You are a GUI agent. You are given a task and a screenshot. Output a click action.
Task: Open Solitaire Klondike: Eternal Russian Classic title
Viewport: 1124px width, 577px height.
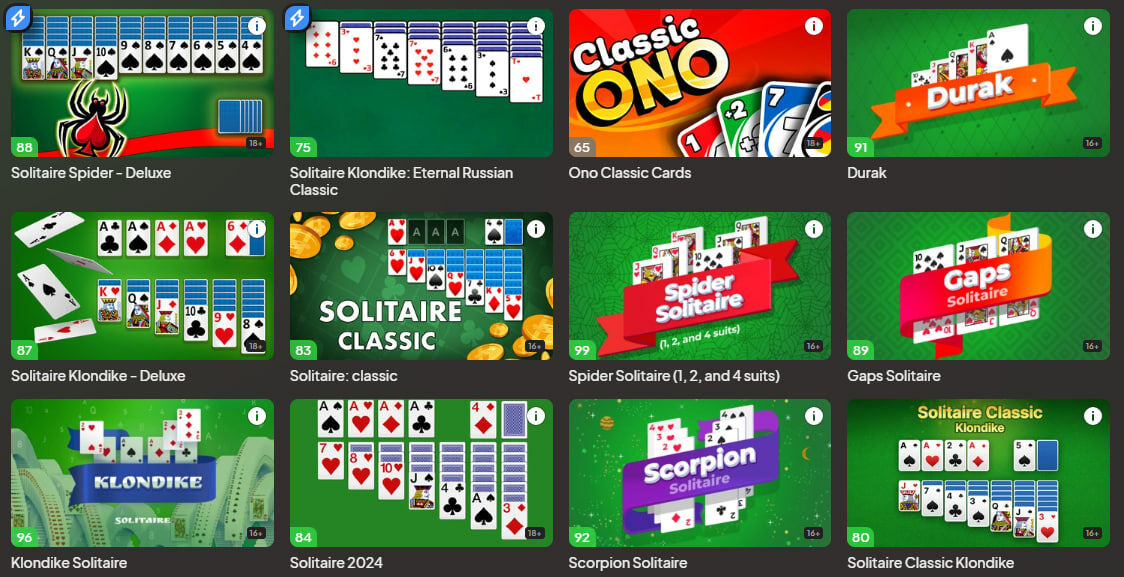point(401,181)
